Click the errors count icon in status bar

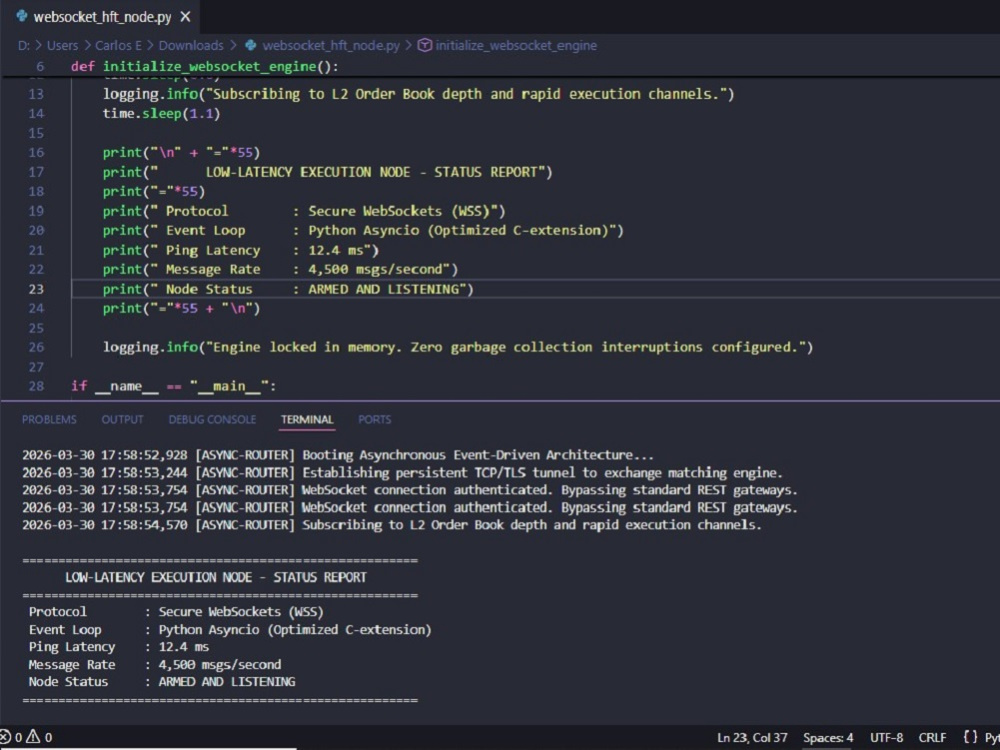[5, 738]
